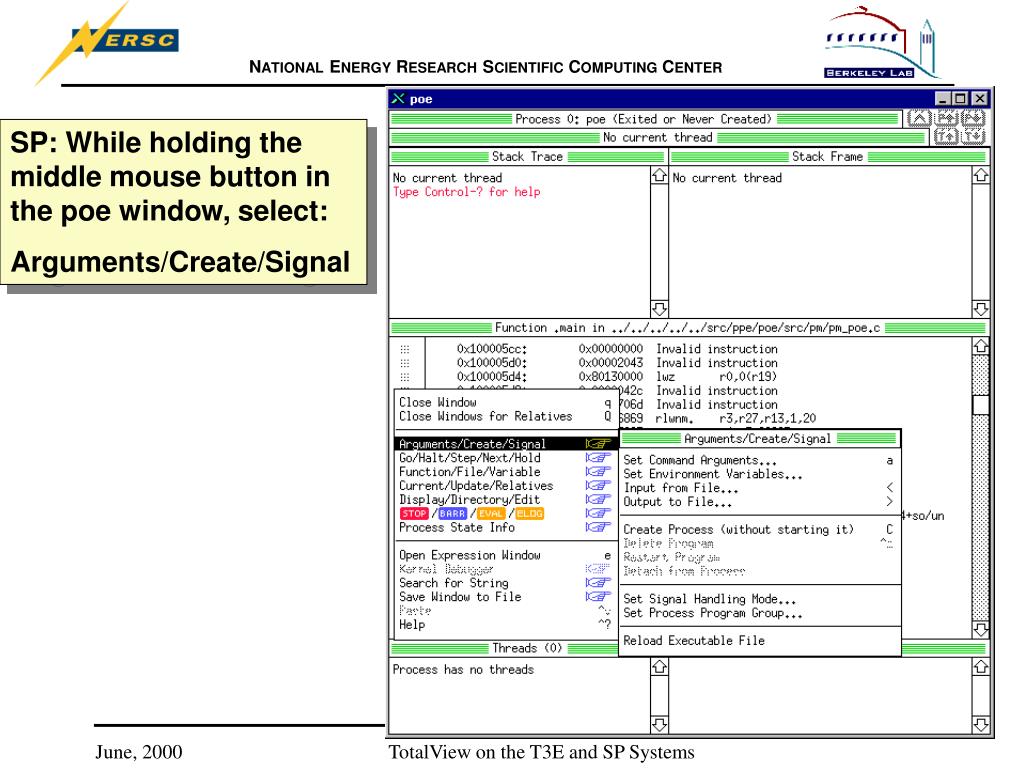Click the T-up previous thread icon
Viewport: 1024px width, 768px height.
(x=946, y=136)
